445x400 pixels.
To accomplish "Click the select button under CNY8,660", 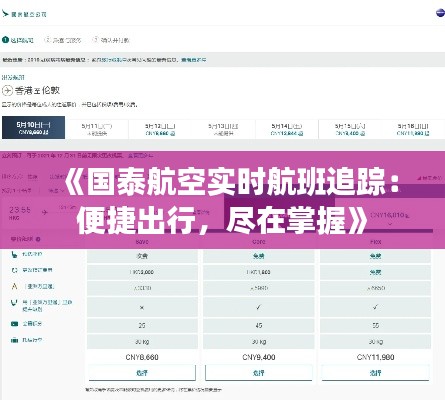I will [142, 373].
